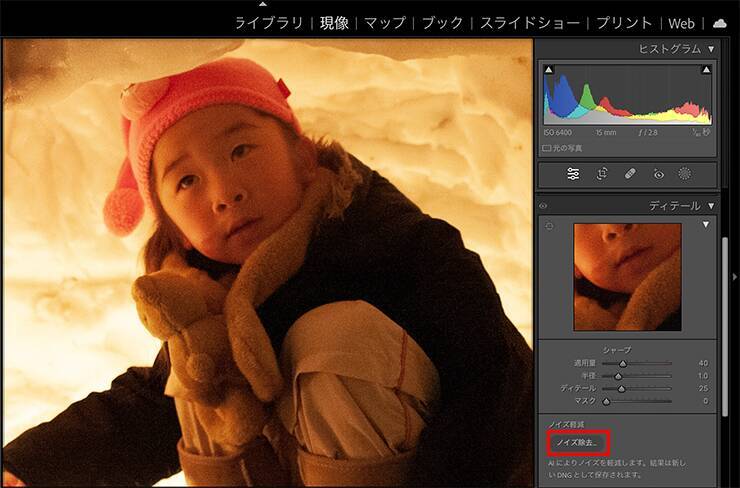Viewport: 740px width, 488px height.
Task: Toggle highlight clipping indicator in histogram
Action: [x=707, y=69]
